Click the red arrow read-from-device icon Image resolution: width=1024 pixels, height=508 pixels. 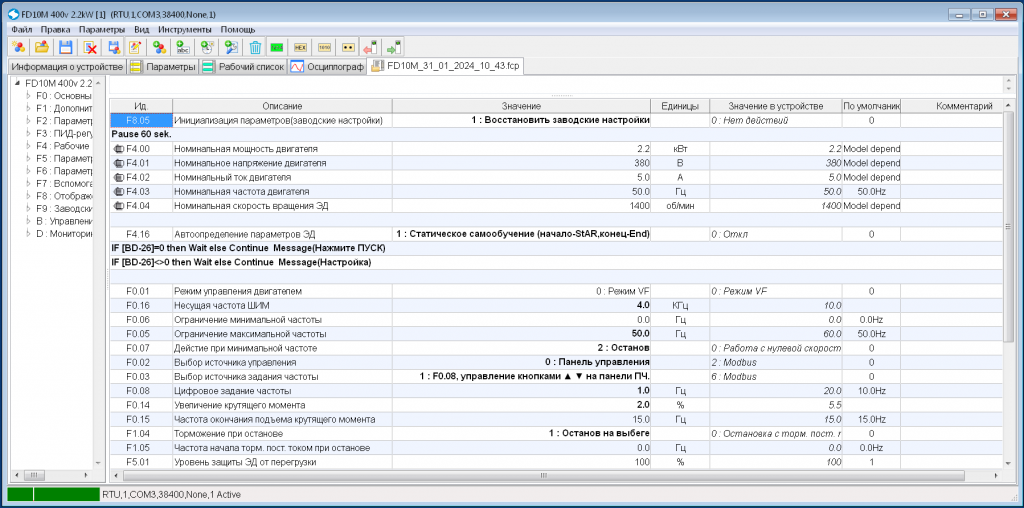[x=370, y=47]
